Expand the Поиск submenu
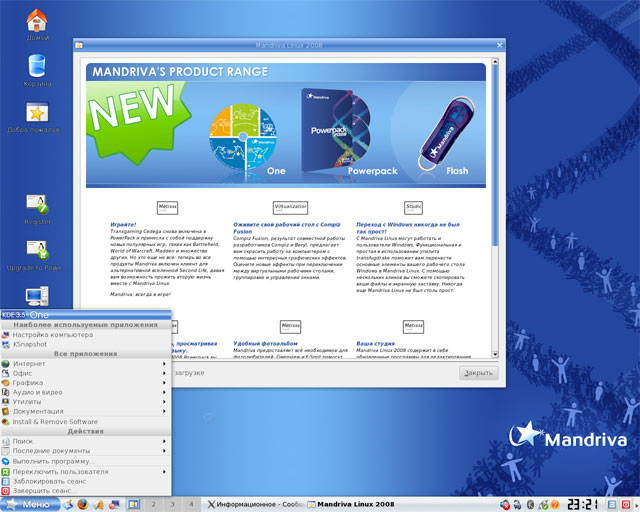Viewport: 640px width, 512px height. click(x=86, y=441)
